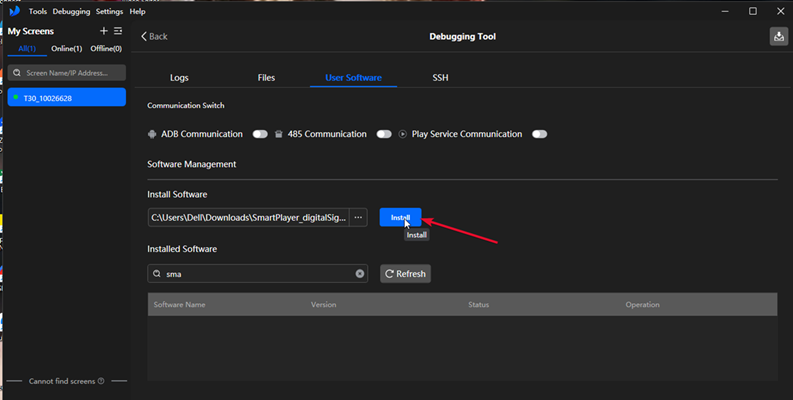Click the Operation column header
Viewport: 793px width, 400px height.
(x=642, y=304)
